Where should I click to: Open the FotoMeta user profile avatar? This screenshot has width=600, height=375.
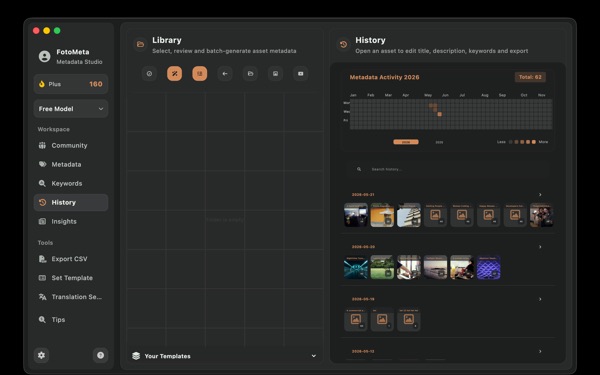pyautogui.click(x=44, y=56)
